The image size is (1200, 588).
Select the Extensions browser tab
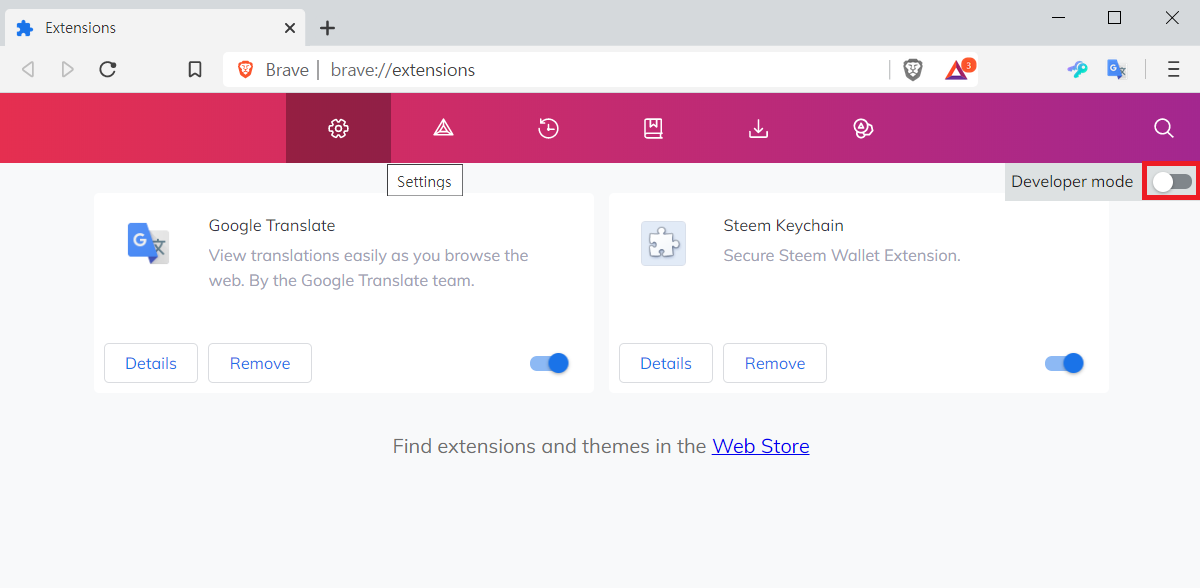click(155, 28)
